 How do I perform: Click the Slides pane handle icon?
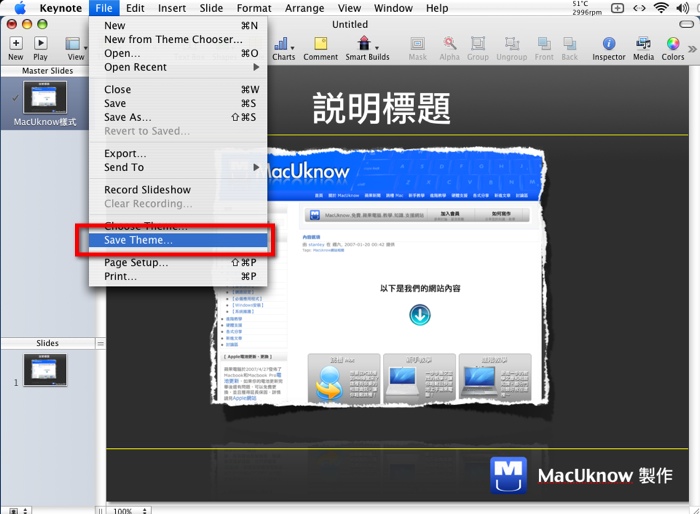click(100, 343)
